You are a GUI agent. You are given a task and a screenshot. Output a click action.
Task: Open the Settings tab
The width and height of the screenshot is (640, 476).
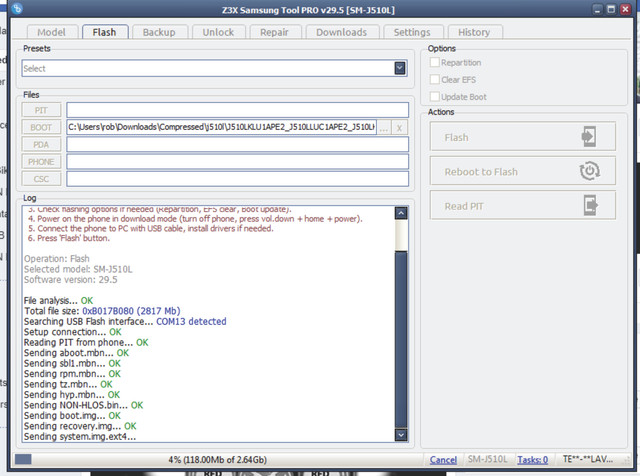(x=412, y=32)
